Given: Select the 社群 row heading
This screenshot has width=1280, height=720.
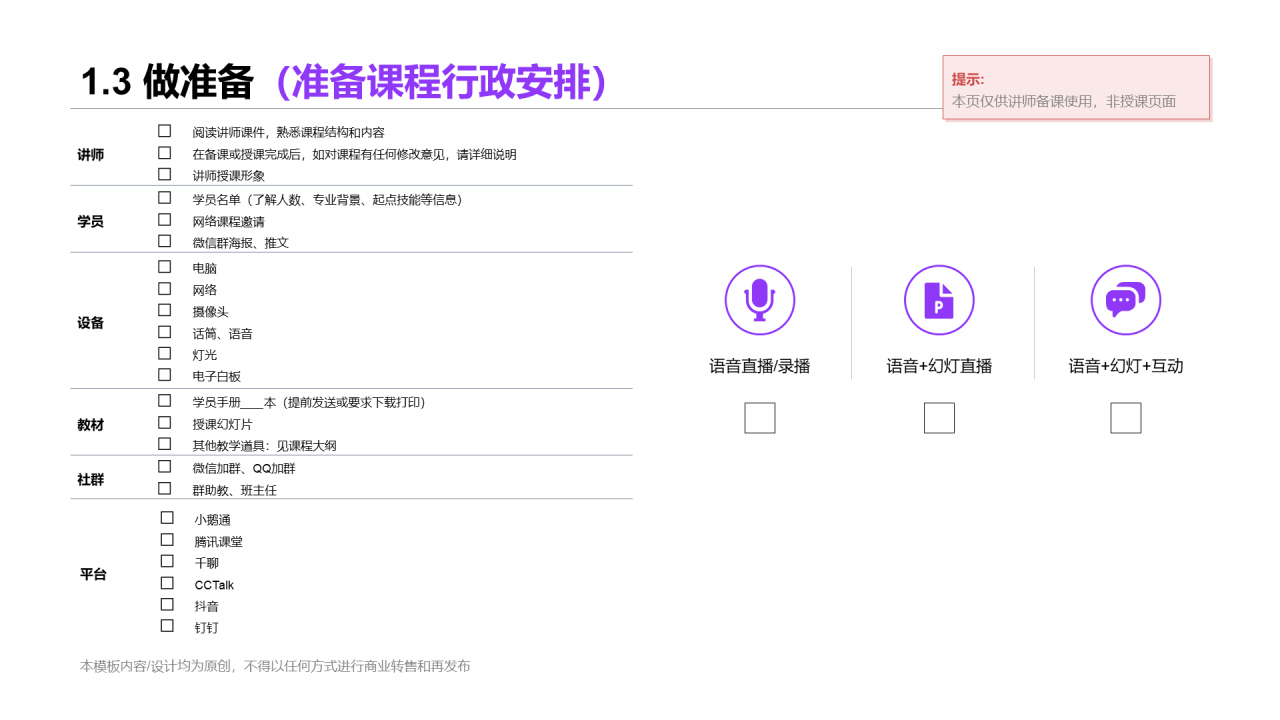Looking at the screenshot, I should pos(91,480).
